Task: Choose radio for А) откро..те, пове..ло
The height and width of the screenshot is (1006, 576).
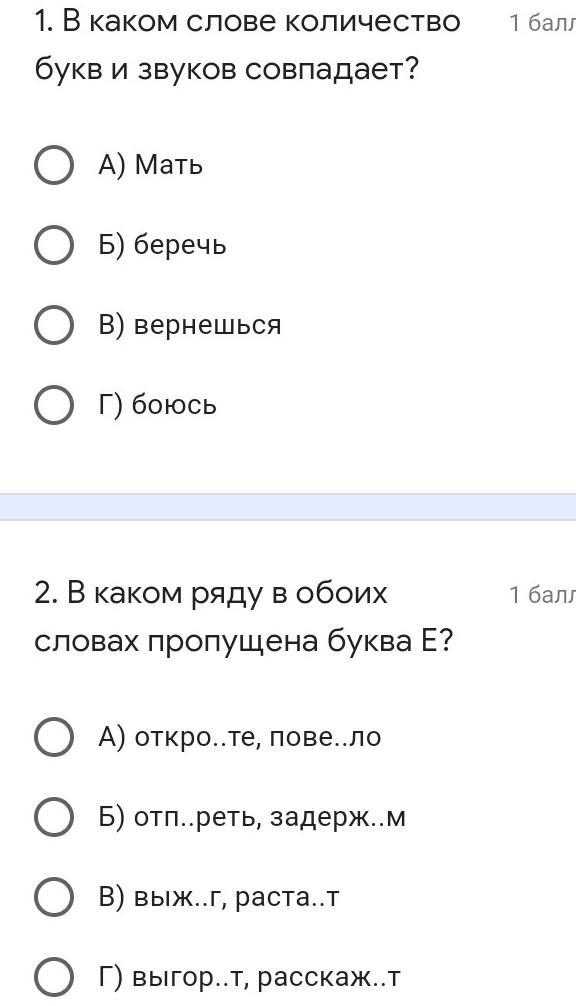Action: click(53, 737)
